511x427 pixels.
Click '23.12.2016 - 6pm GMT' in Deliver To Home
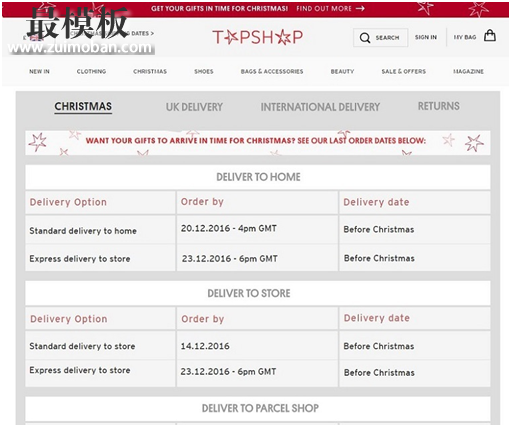pos(230,258)
